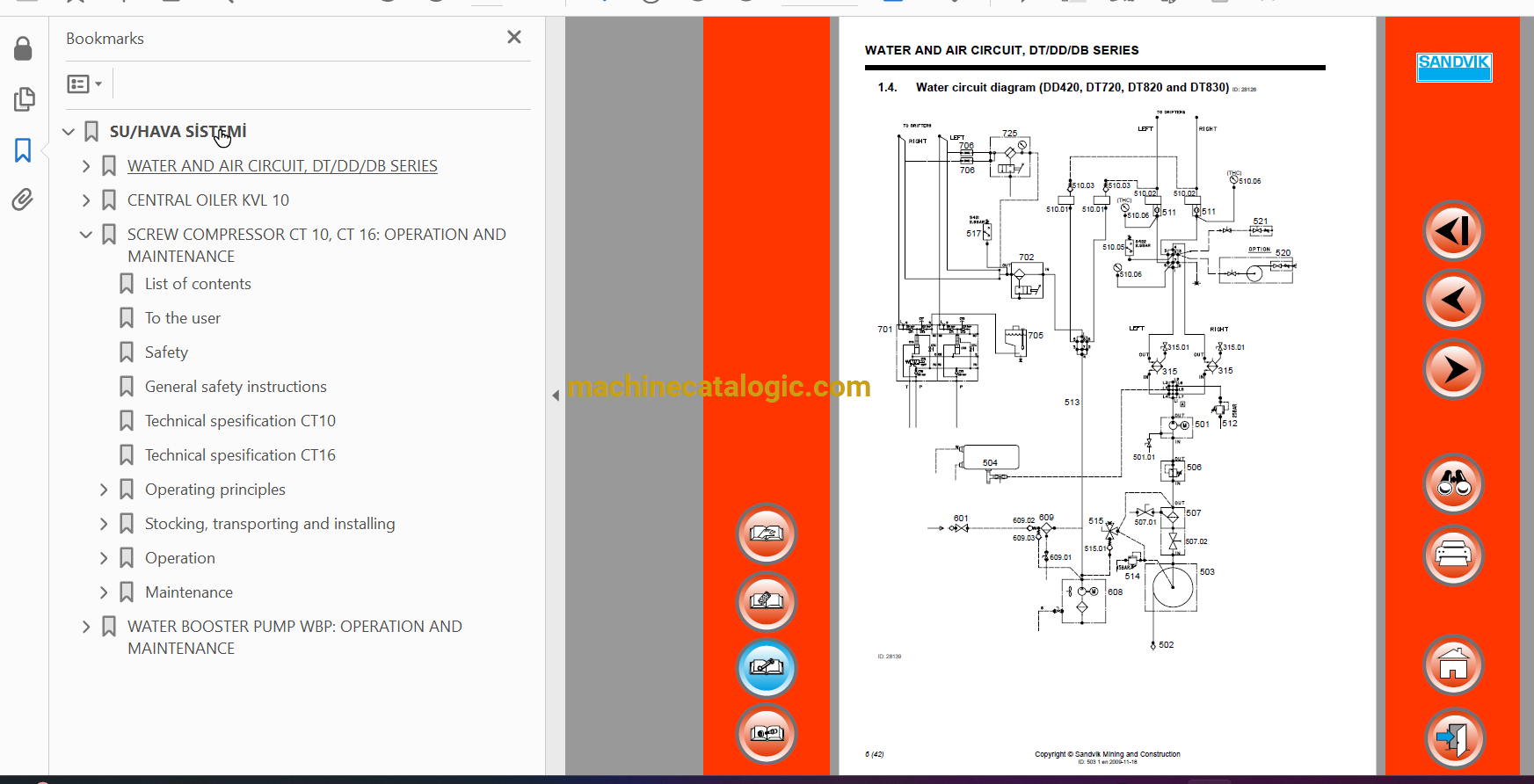Open WATER AND AIR CIRCUIT, DT/DD/DB SERIES link
This screenshot has height=784, width=1534.
(282, 166)
